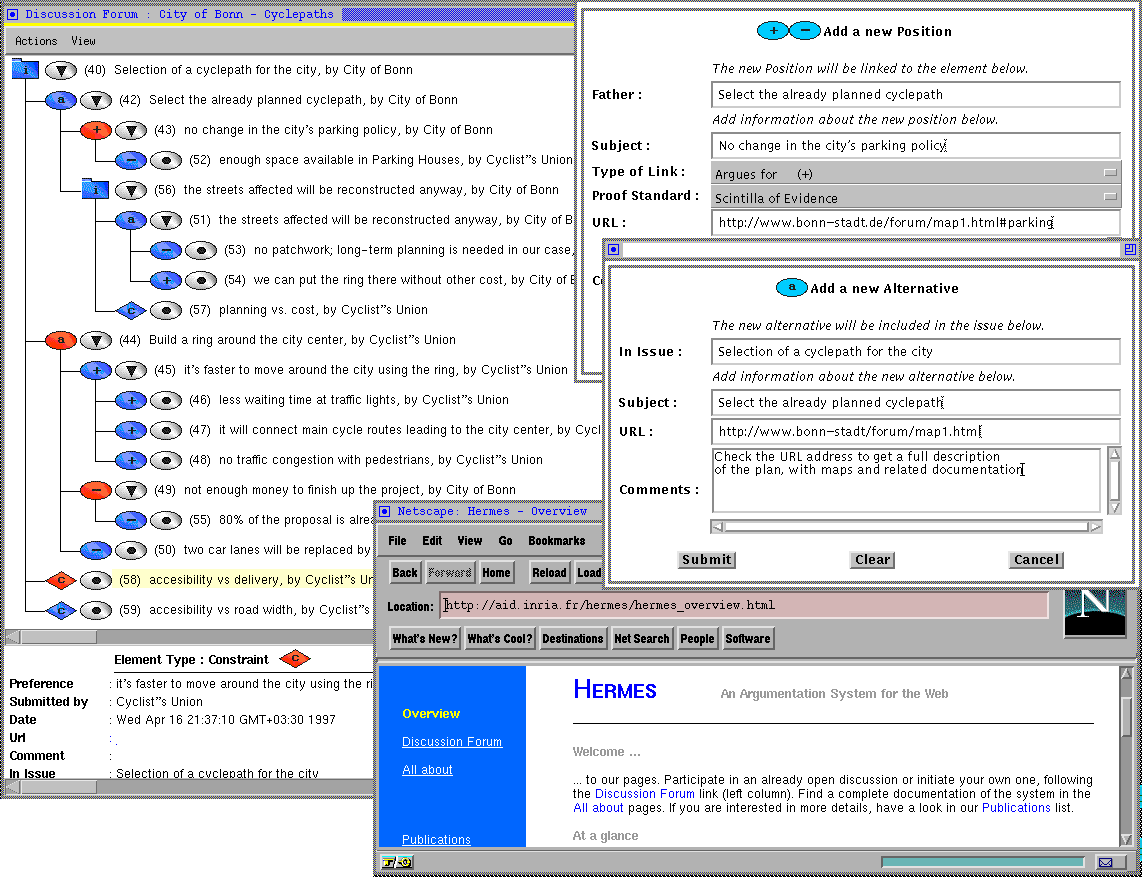Open the File menu in Netscape
Image resolution: width=1142 pixels, height=877 pixels.
click(x=397, y=540)
